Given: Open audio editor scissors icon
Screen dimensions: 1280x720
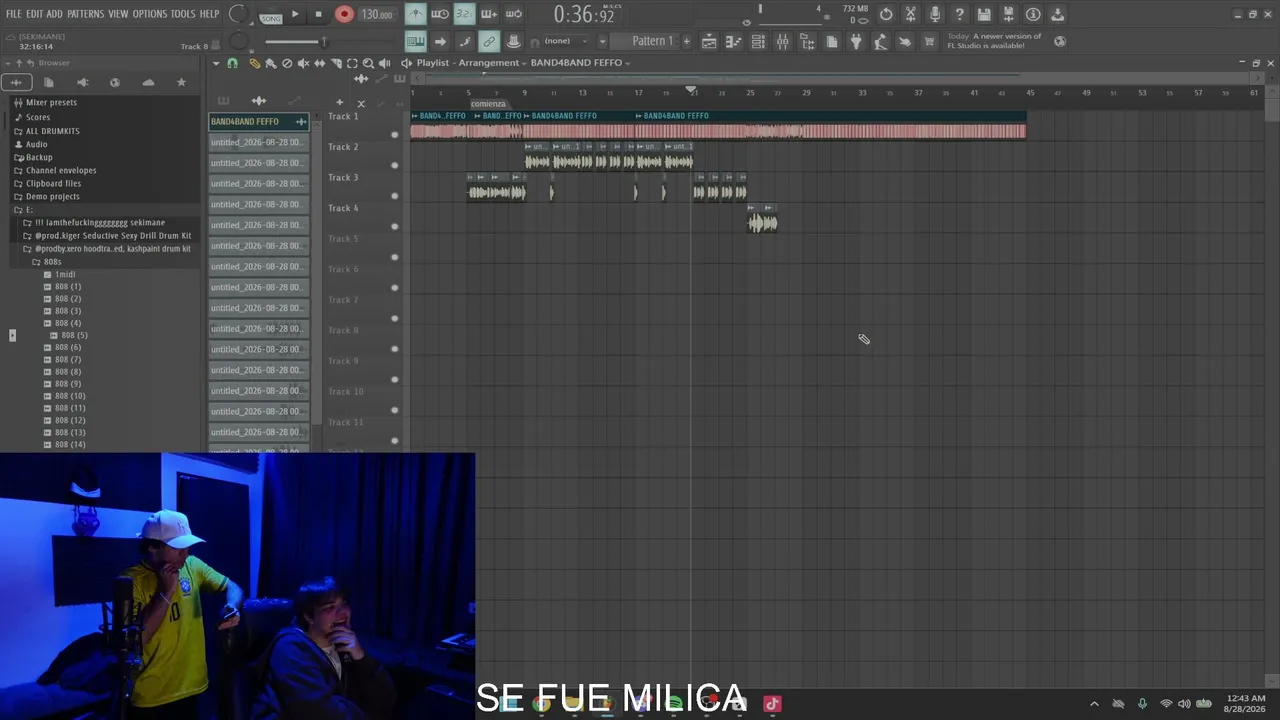Looking at the screenshot, I should pos(910,14).
